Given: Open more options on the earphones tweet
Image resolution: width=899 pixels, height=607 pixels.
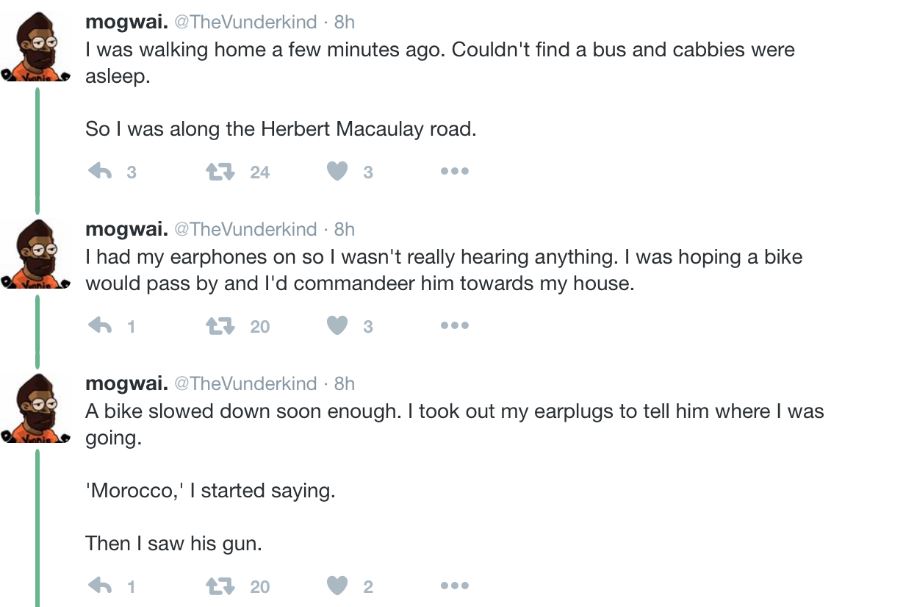Looking at the screenshot, I should pos(454,326).
